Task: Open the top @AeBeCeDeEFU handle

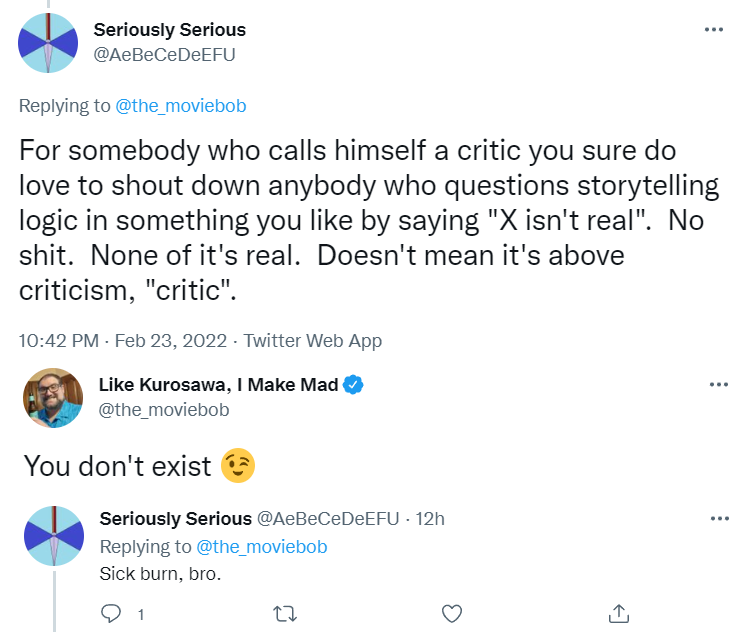Action: click(164, 55)
